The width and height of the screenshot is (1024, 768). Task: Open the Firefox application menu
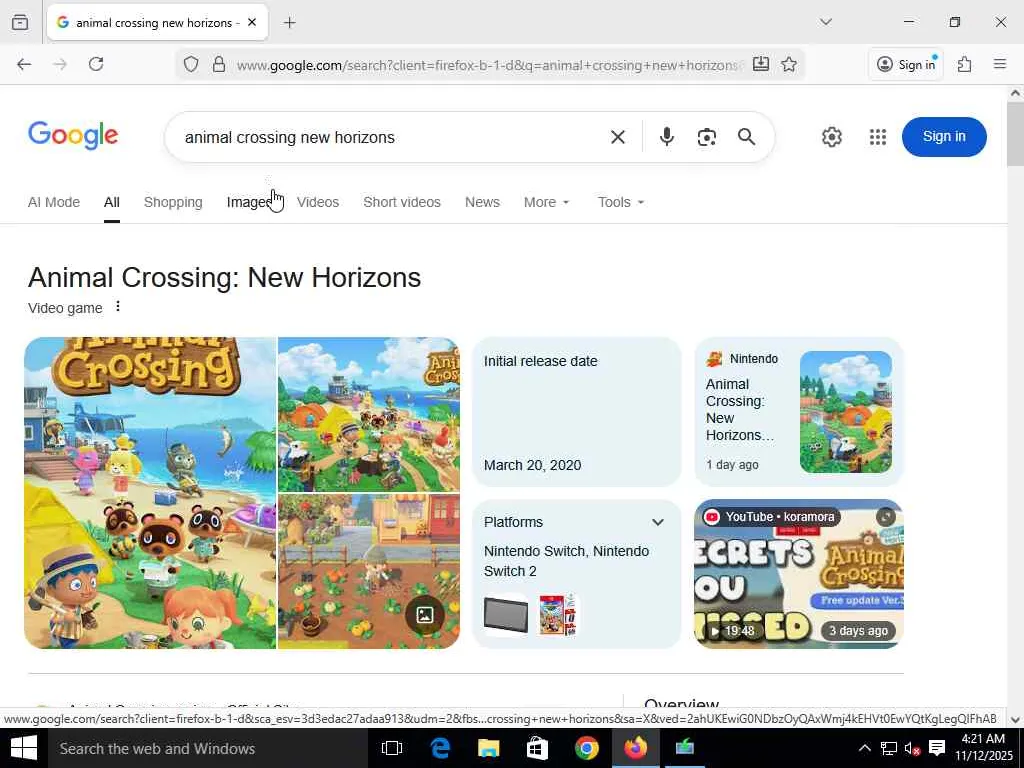pyautogui.click(x=1000, y=64)
